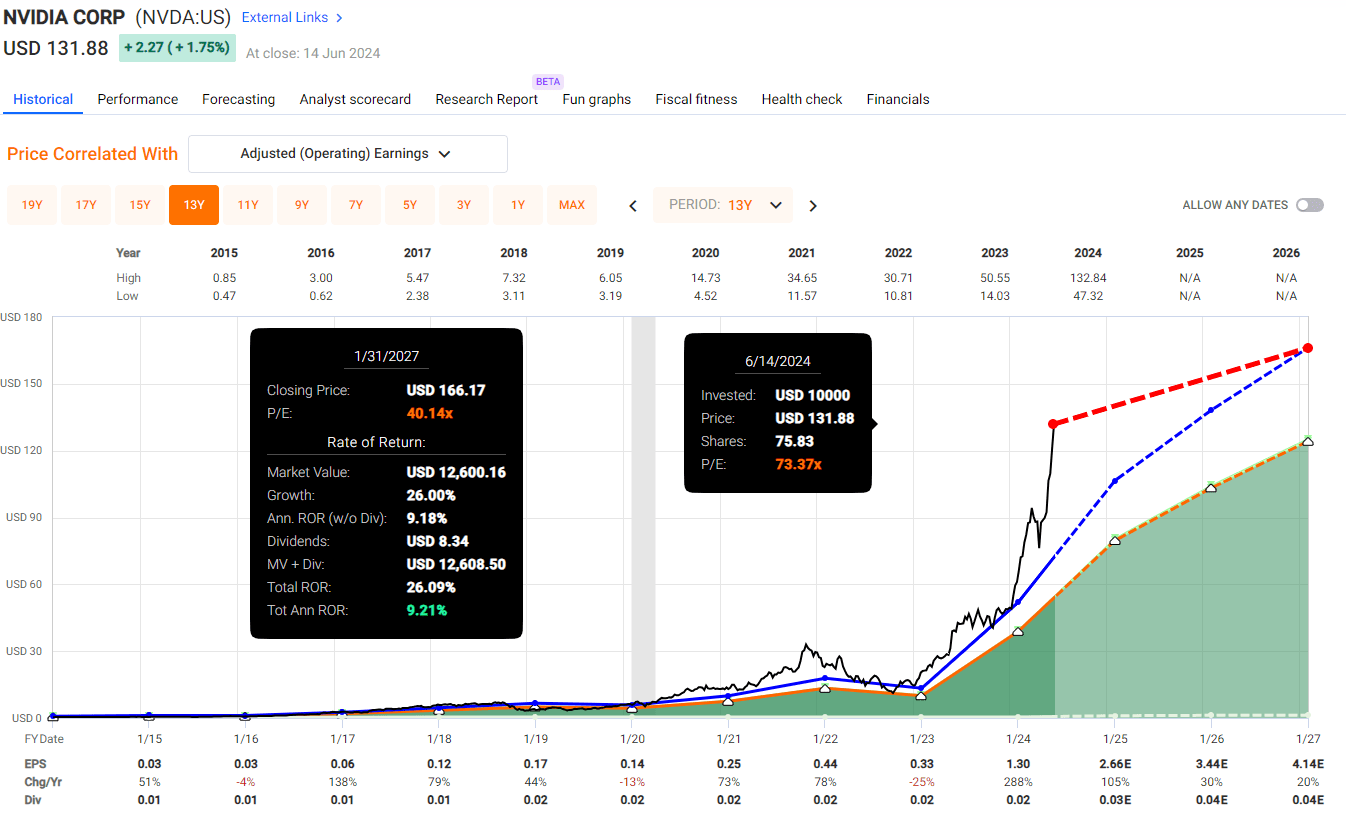The width and height of the screenshot is (1346, 815).
Task: Open the Fiscal fitness tab
Action: point(696,99)
